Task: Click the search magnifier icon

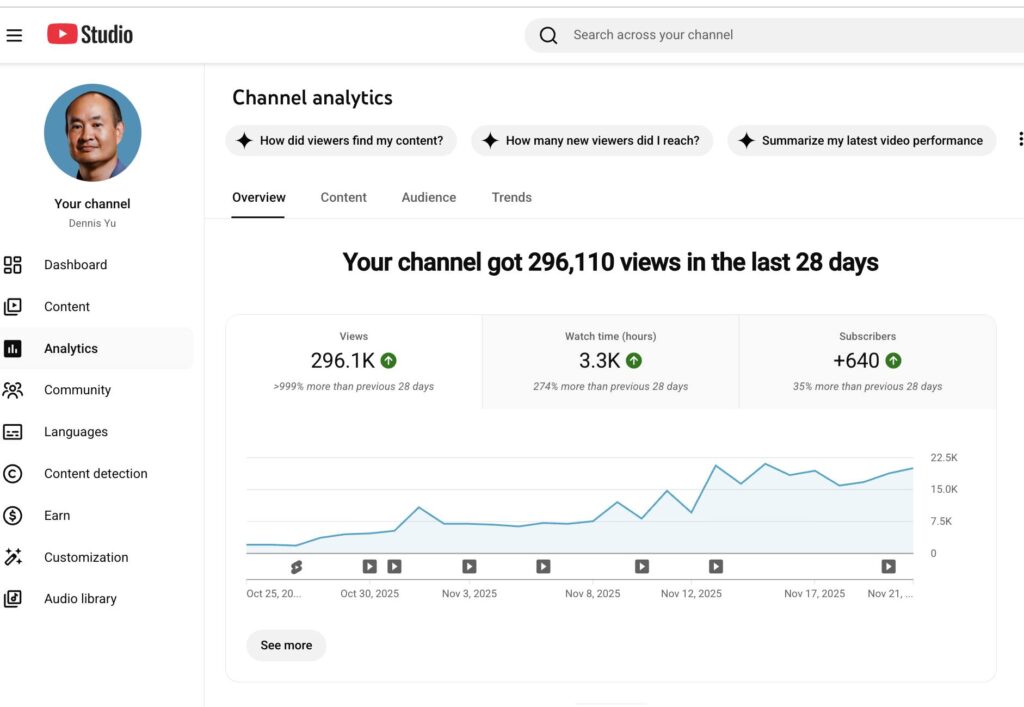Action: click(548, 36)
